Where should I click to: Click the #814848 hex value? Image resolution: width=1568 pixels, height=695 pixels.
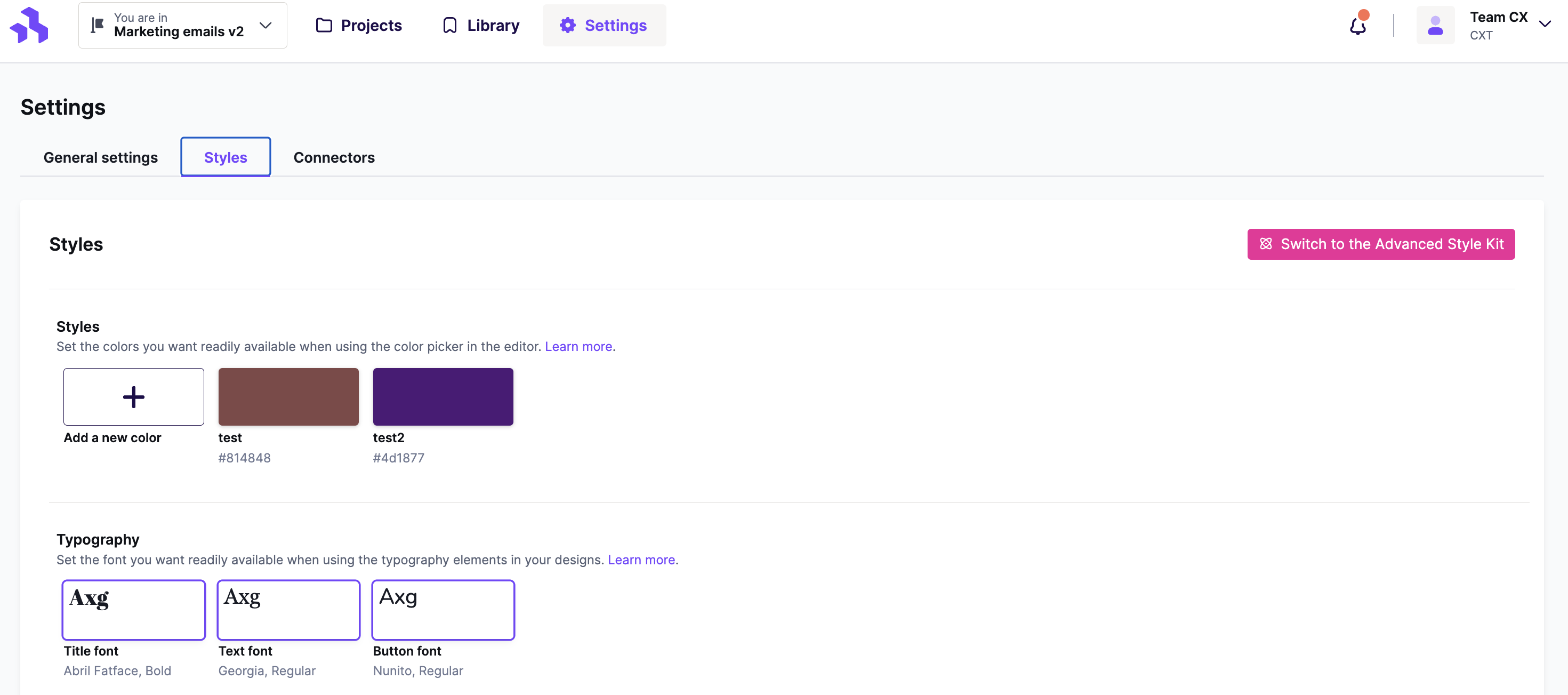(245, 458)
